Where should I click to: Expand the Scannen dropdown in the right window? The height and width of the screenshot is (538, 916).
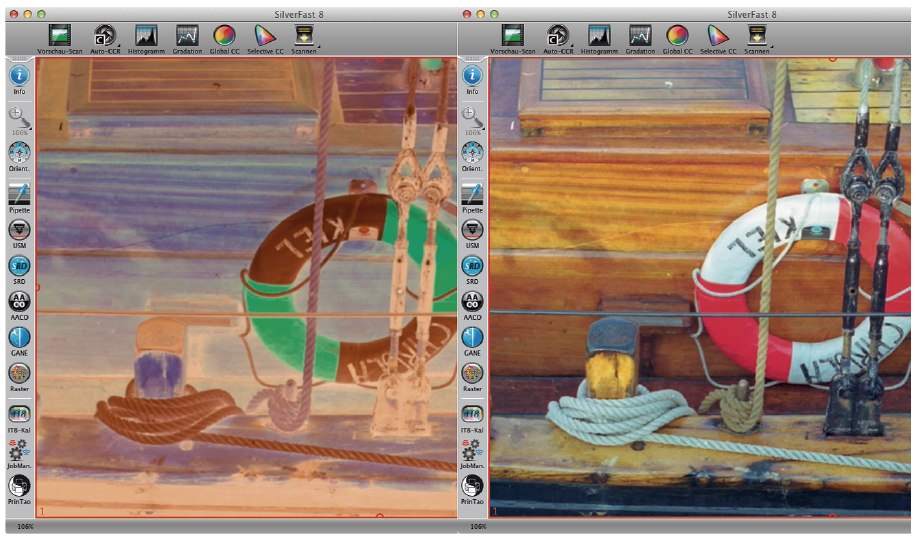click(772, 44)
